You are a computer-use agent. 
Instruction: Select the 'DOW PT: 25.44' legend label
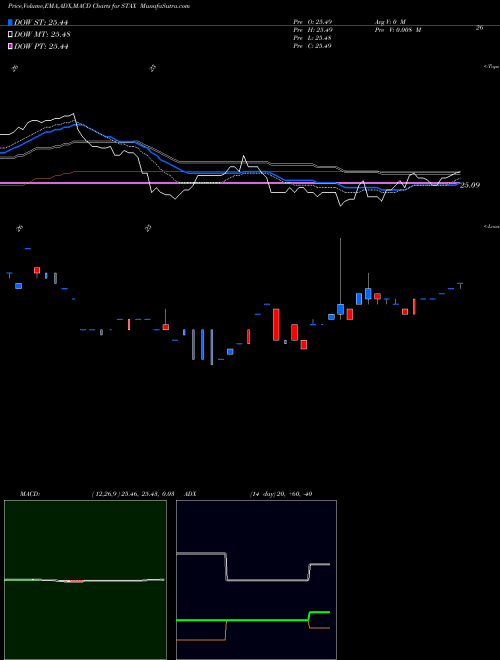pyautogui.click(x=41, y=46)
